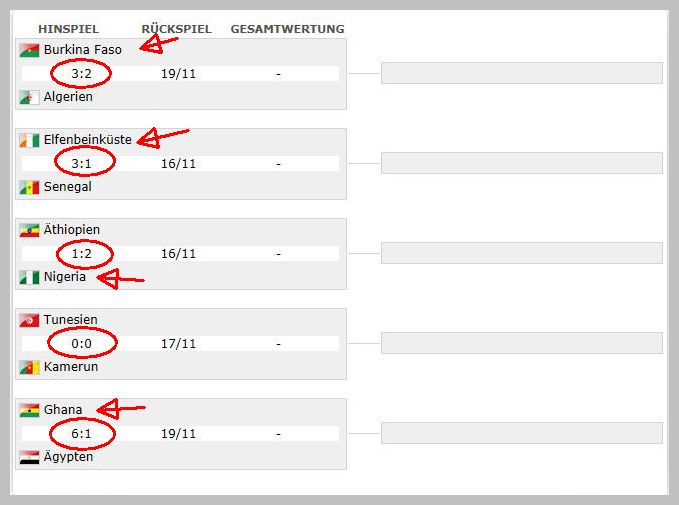Click the Burkina Faso flag icon
679x505 pixels.
(x=29, y=50)
